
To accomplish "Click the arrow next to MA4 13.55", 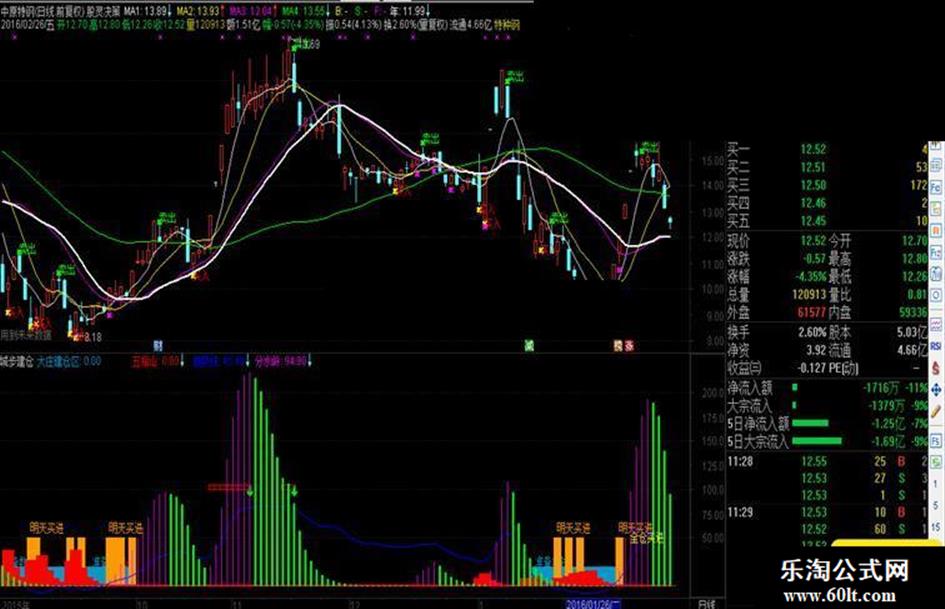I will (328, 11).
